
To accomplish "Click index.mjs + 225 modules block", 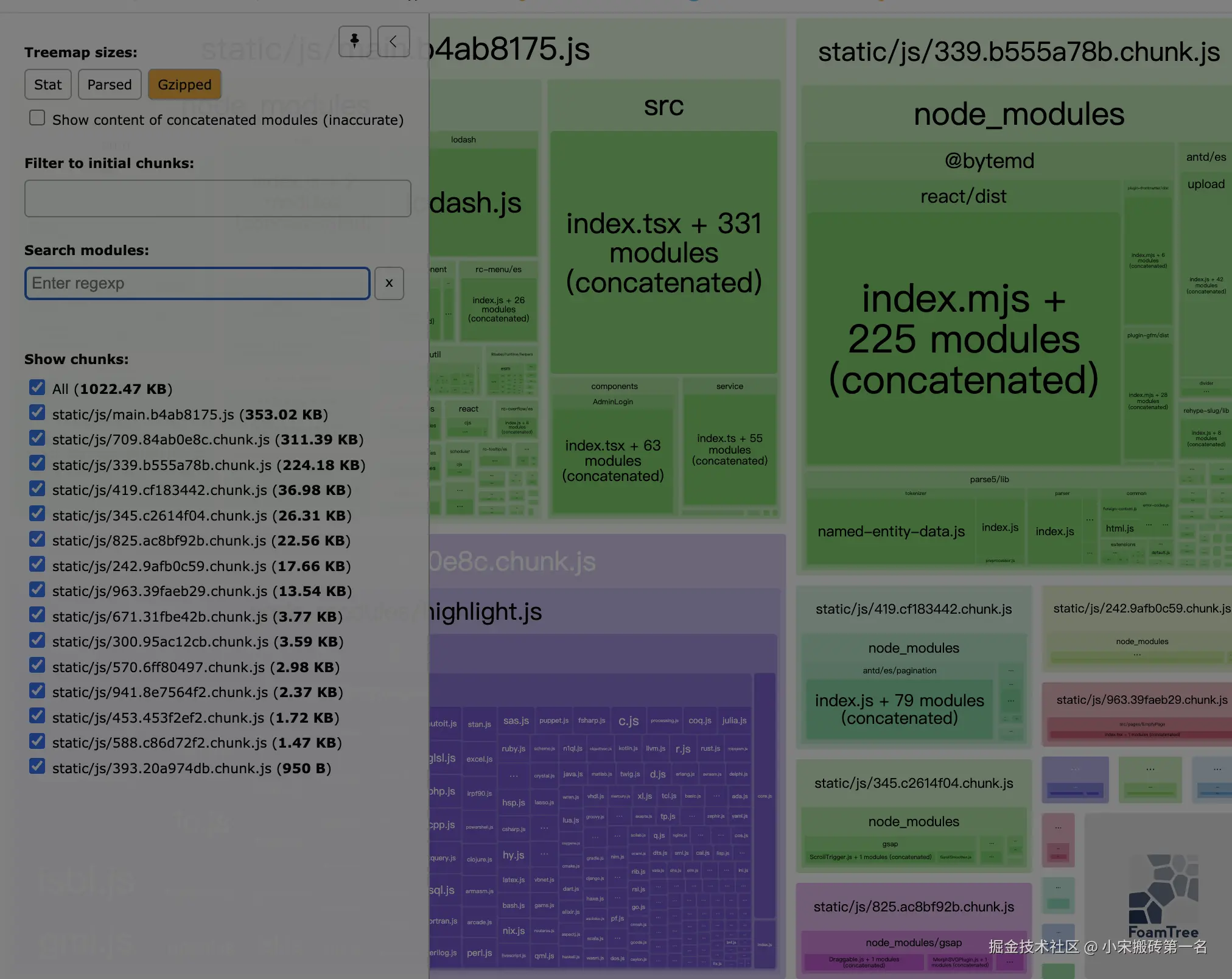I will [963, 339].
